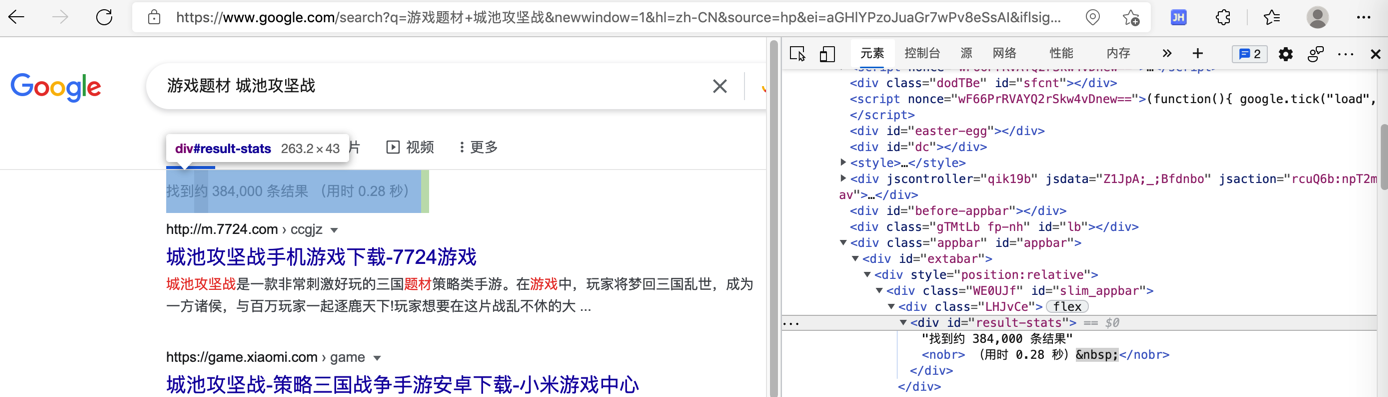The height and width of the screenshot is (397, 1388).
Task: Open dropdown arrow beside game.xiaomi.com
Action: (x=377, y=357)
